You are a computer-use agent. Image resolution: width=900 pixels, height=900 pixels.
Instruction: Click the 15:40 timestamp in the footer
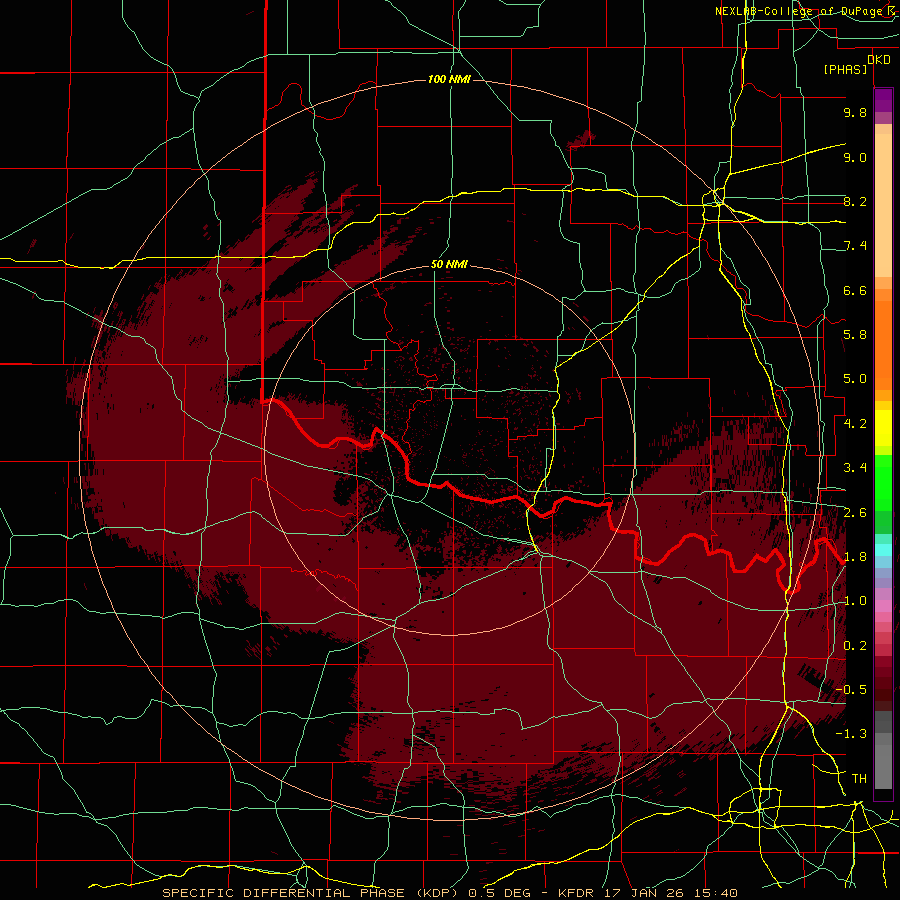coord(715,893)
